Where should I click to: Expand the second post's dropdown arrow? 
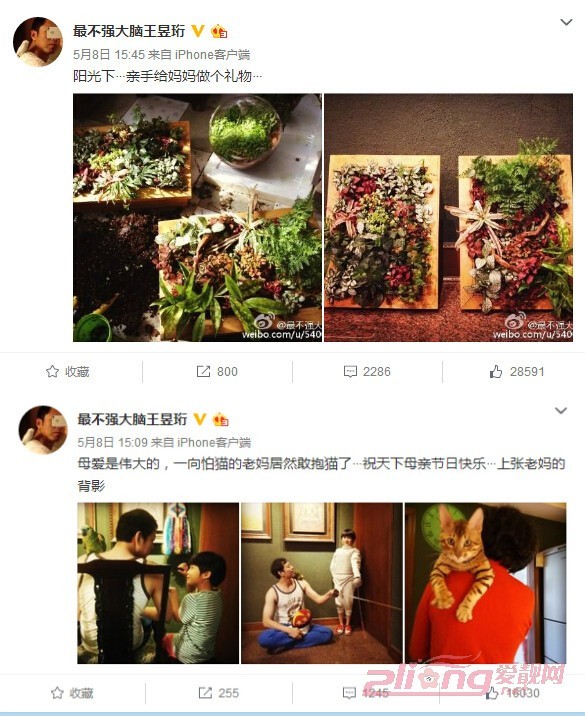tap(561, 411)
